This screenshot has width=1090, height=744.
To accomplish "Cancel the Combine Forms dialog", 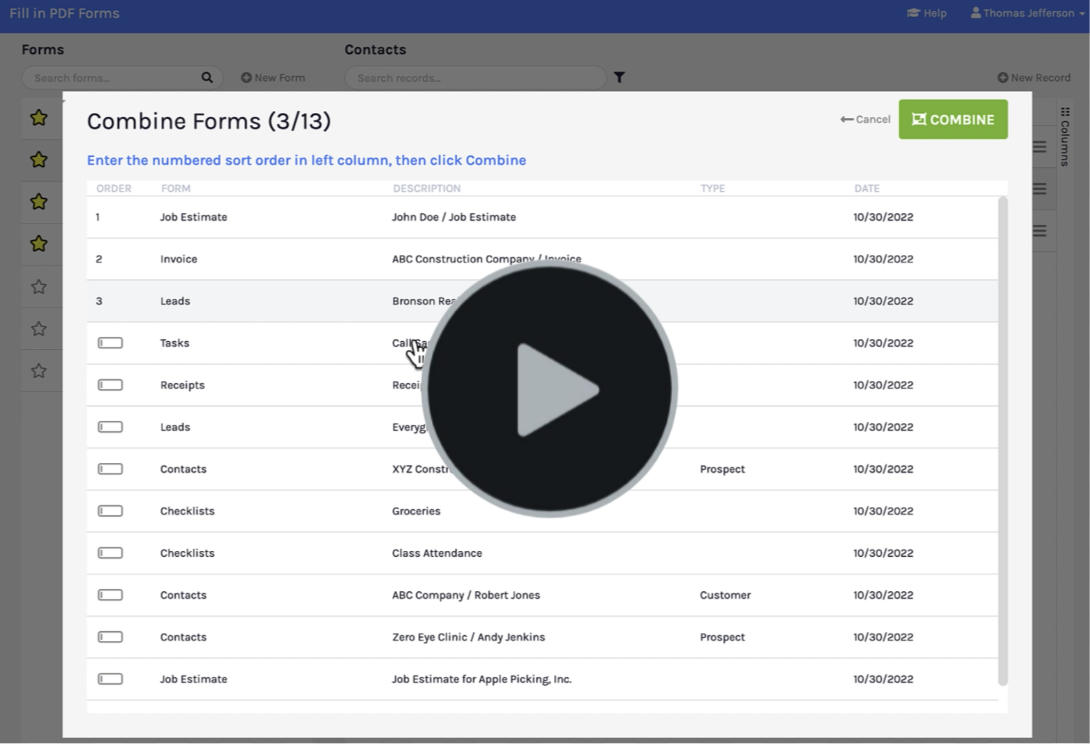I will point(865,119).
